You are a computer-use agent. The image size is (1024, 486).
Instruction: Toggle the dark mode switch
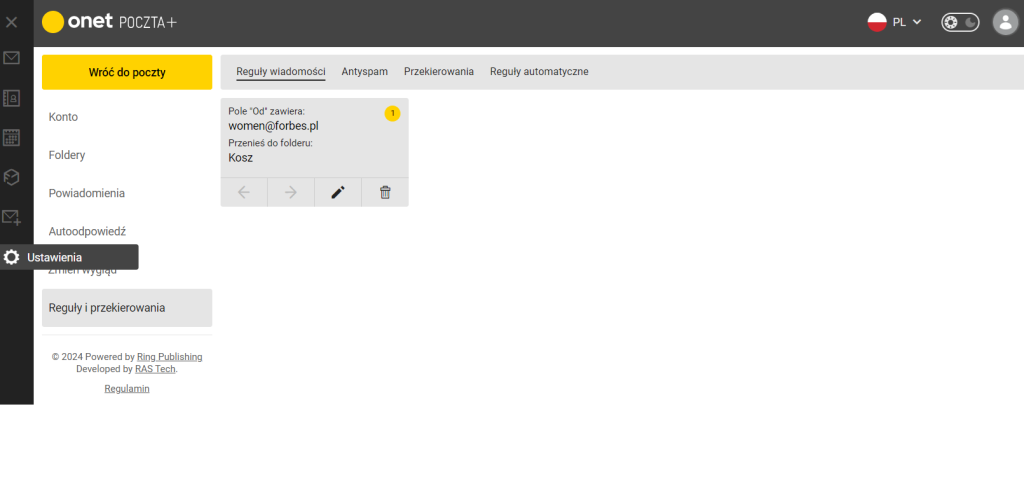tap(960, 22)
